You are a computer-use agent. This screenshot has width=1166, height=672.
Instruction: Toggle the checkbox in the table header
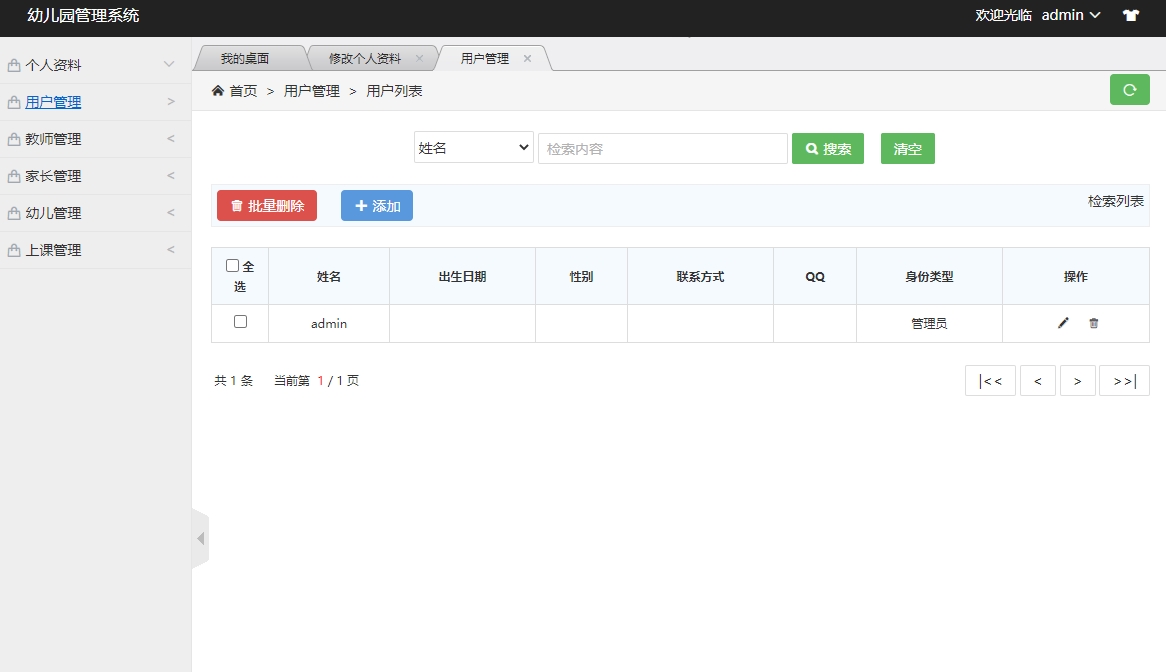233,266
